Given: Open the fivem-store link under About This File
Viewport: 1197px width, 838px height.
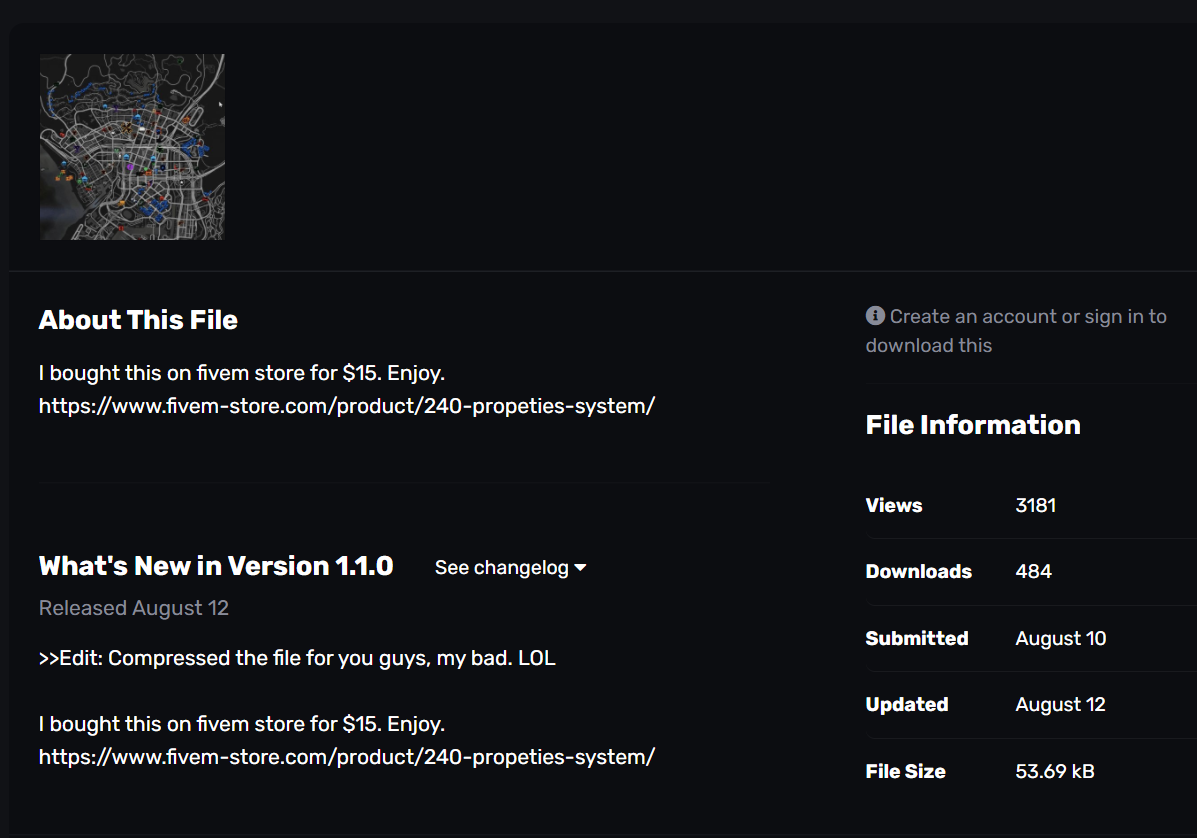Looking at the screenshot, I should coord(347,406).
